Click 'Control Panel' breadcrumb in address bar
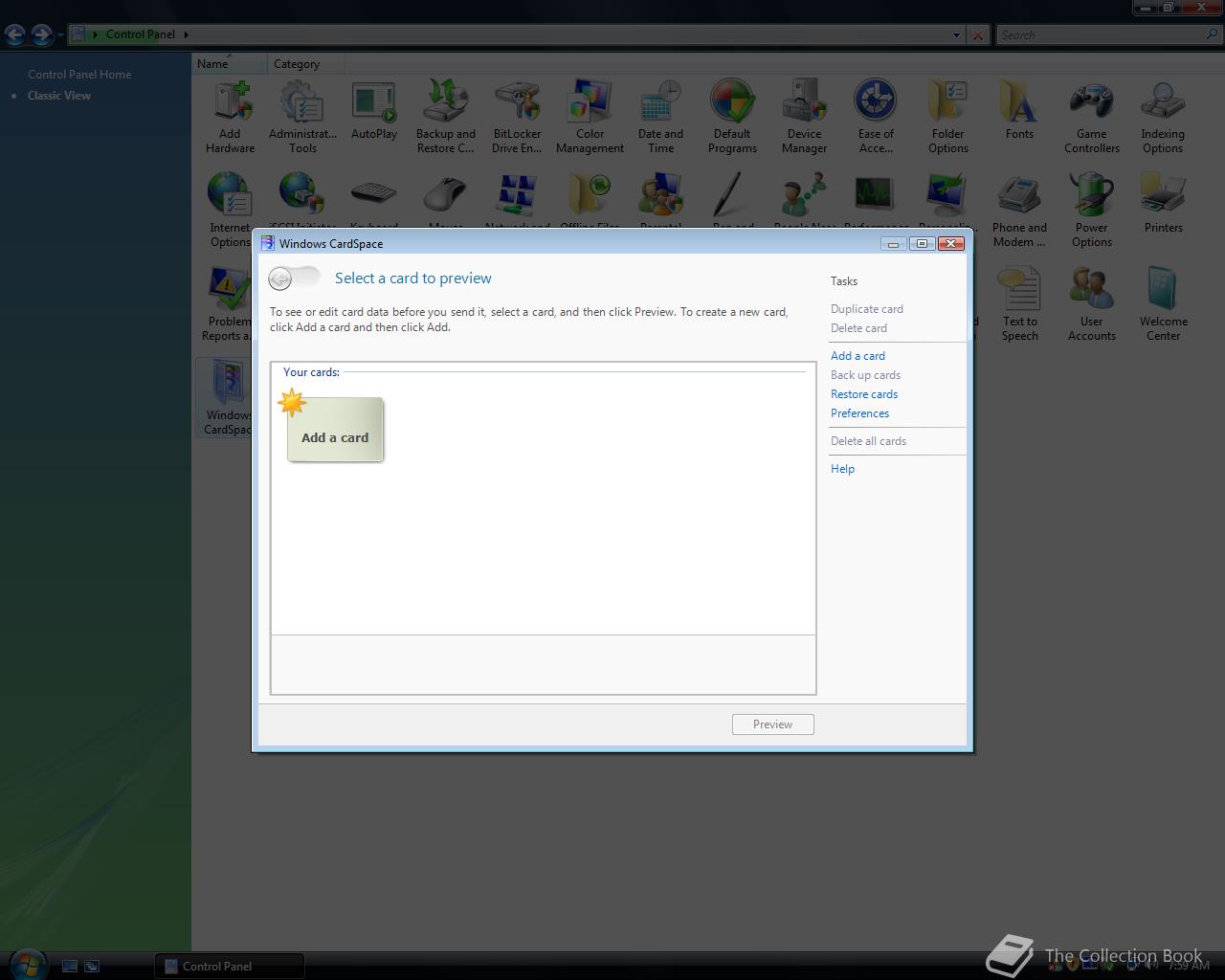This screenshot has height=980, width=1225. point(141,34)
